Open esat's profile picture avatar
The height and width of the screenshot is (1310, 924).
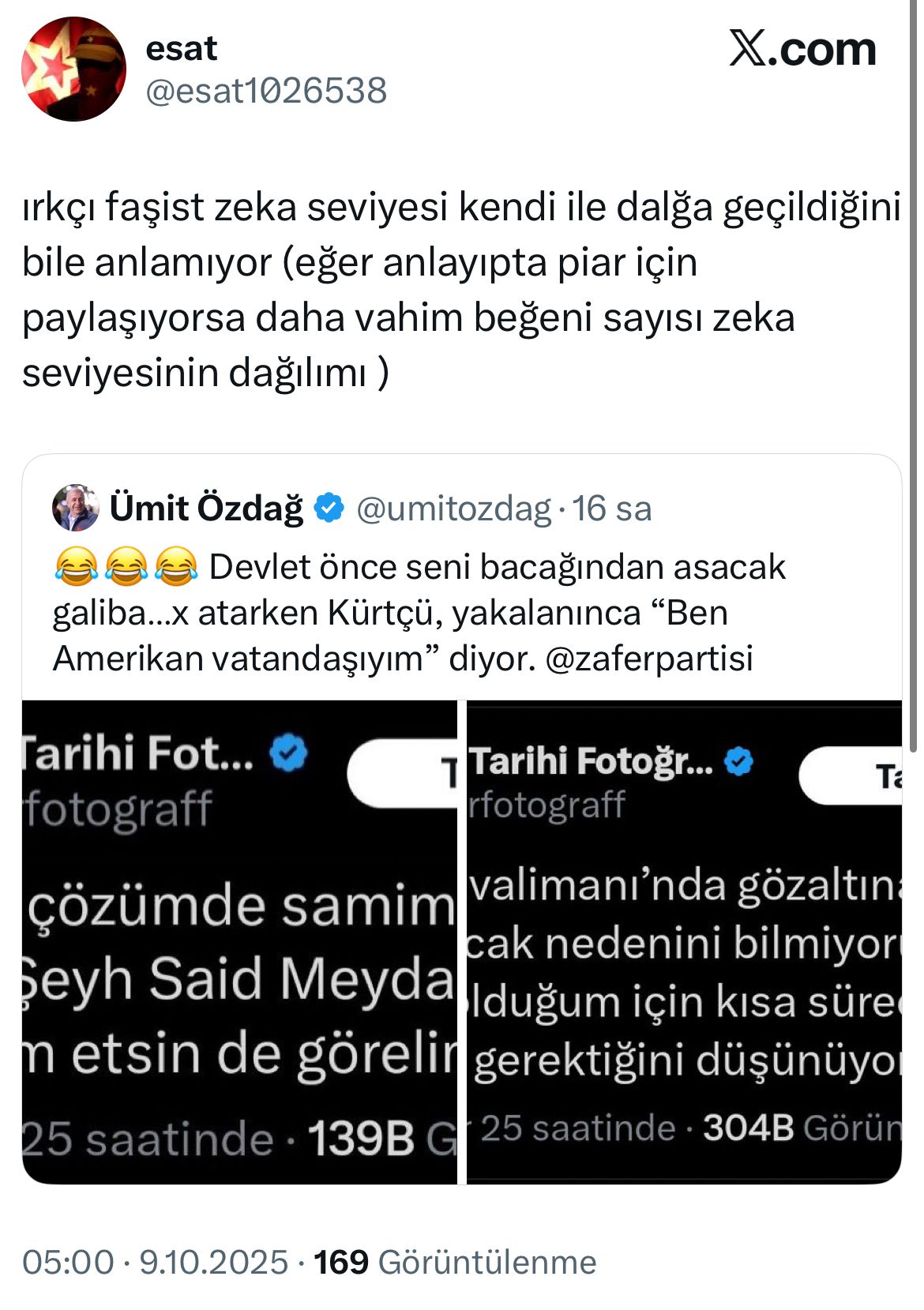click(x=73, y=69)
